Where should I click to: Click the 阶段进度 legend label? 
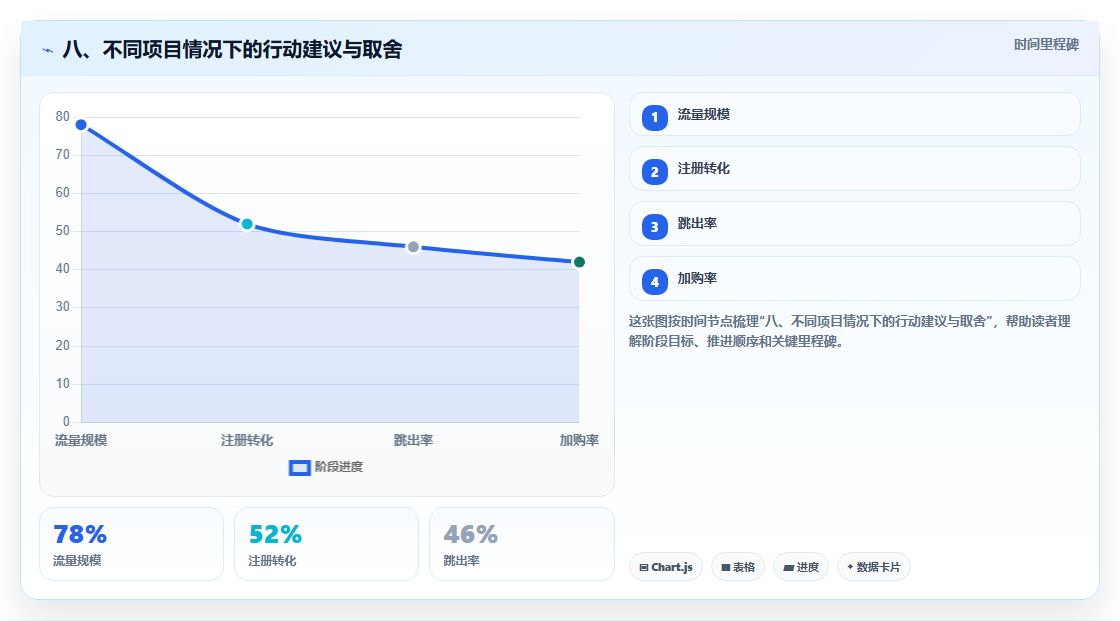click(x=339, y=467)
